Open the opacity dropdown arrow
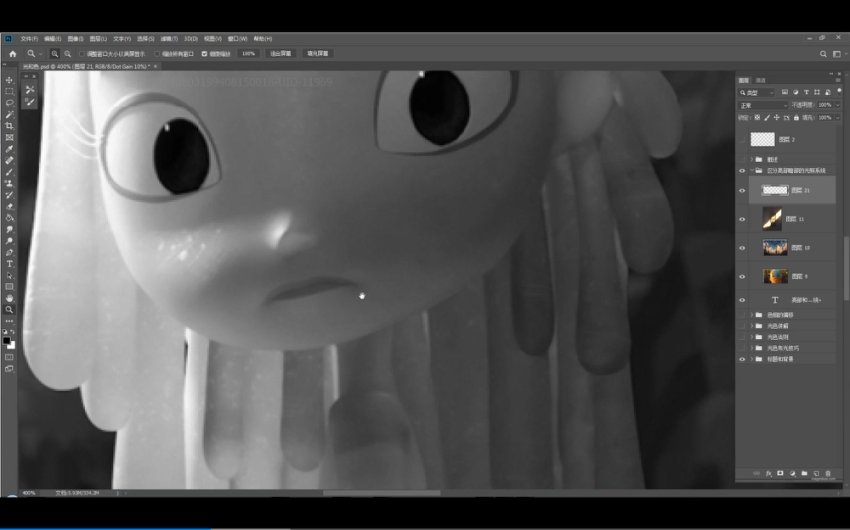The height and width of the screenshot is (530, 850). point(838,105)
